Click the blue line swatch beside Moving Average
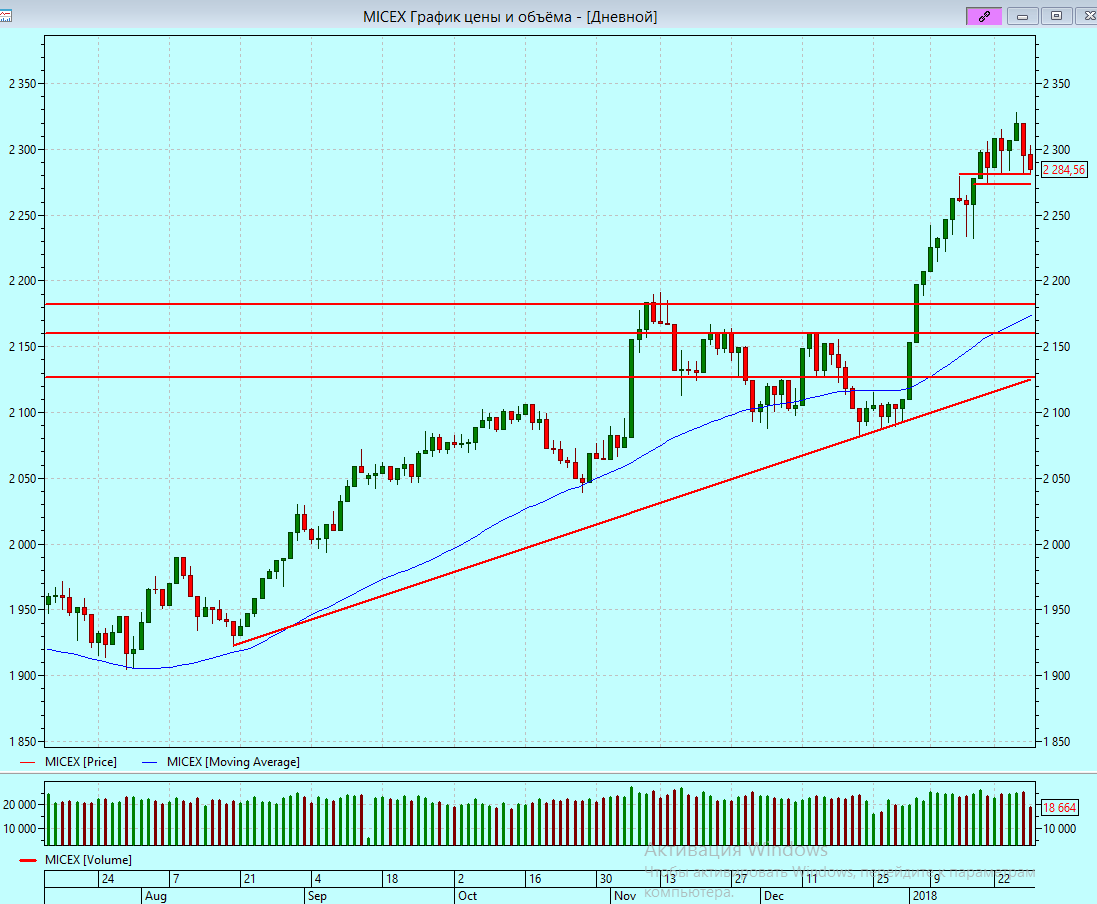The height and width of the screenshot is (904, 1097). 149,763
